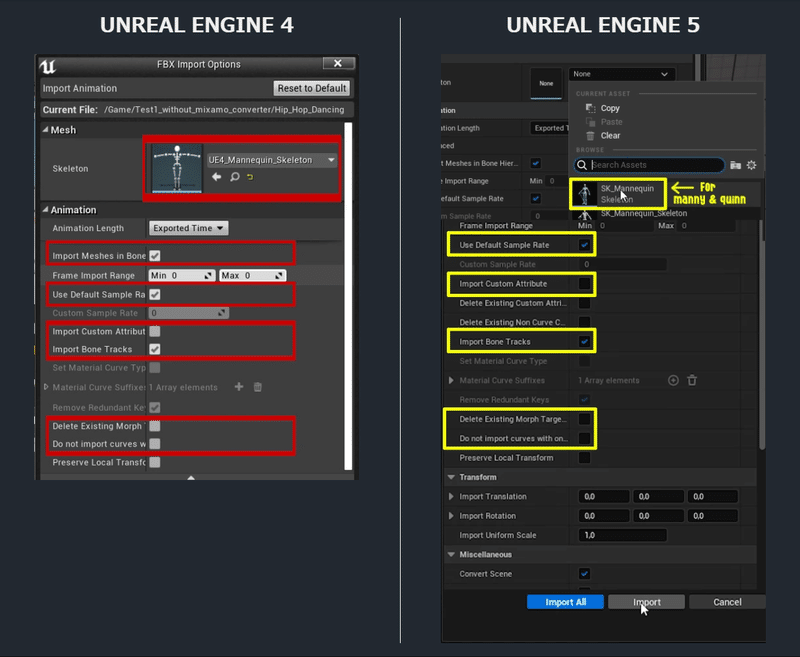800x657 pixels.
Task: Click the UE5 options panel scrollbar
Action: 762,335
